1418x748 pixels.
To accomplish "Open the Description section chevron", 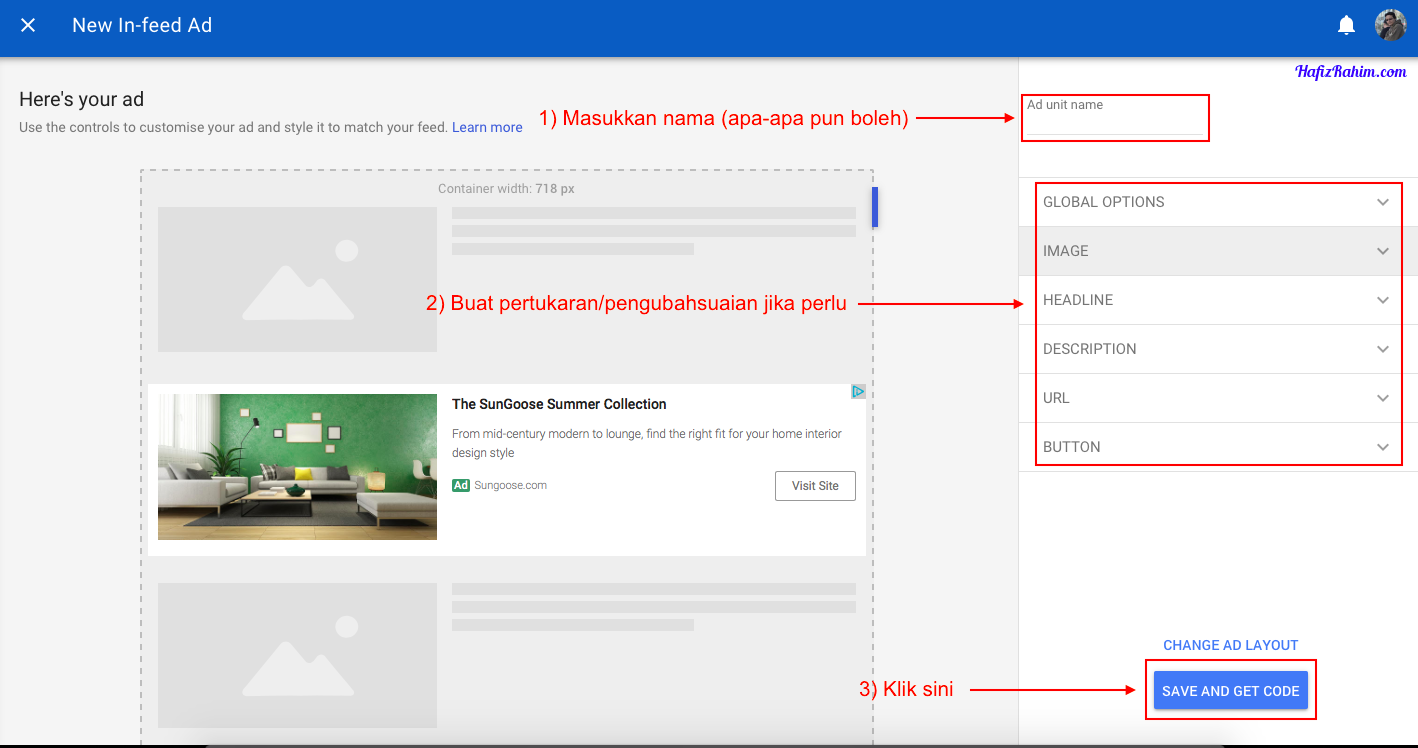I will pos(1382,349).
